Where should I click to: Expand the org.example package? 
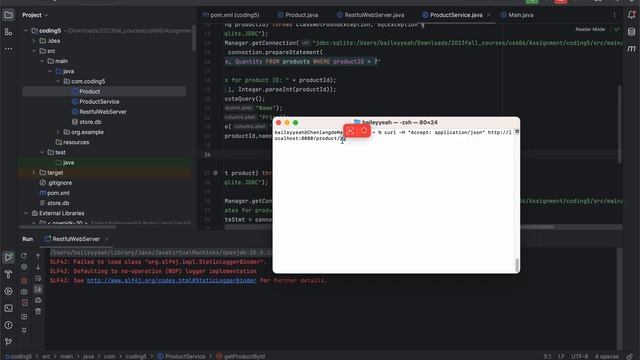tap(58, 132)
